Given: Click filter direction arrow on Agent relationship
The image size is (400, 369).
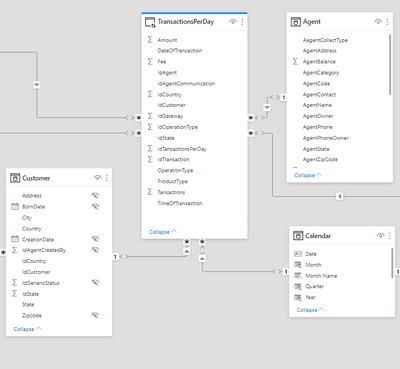Looking at the screenshot, I should coord(267,108).
